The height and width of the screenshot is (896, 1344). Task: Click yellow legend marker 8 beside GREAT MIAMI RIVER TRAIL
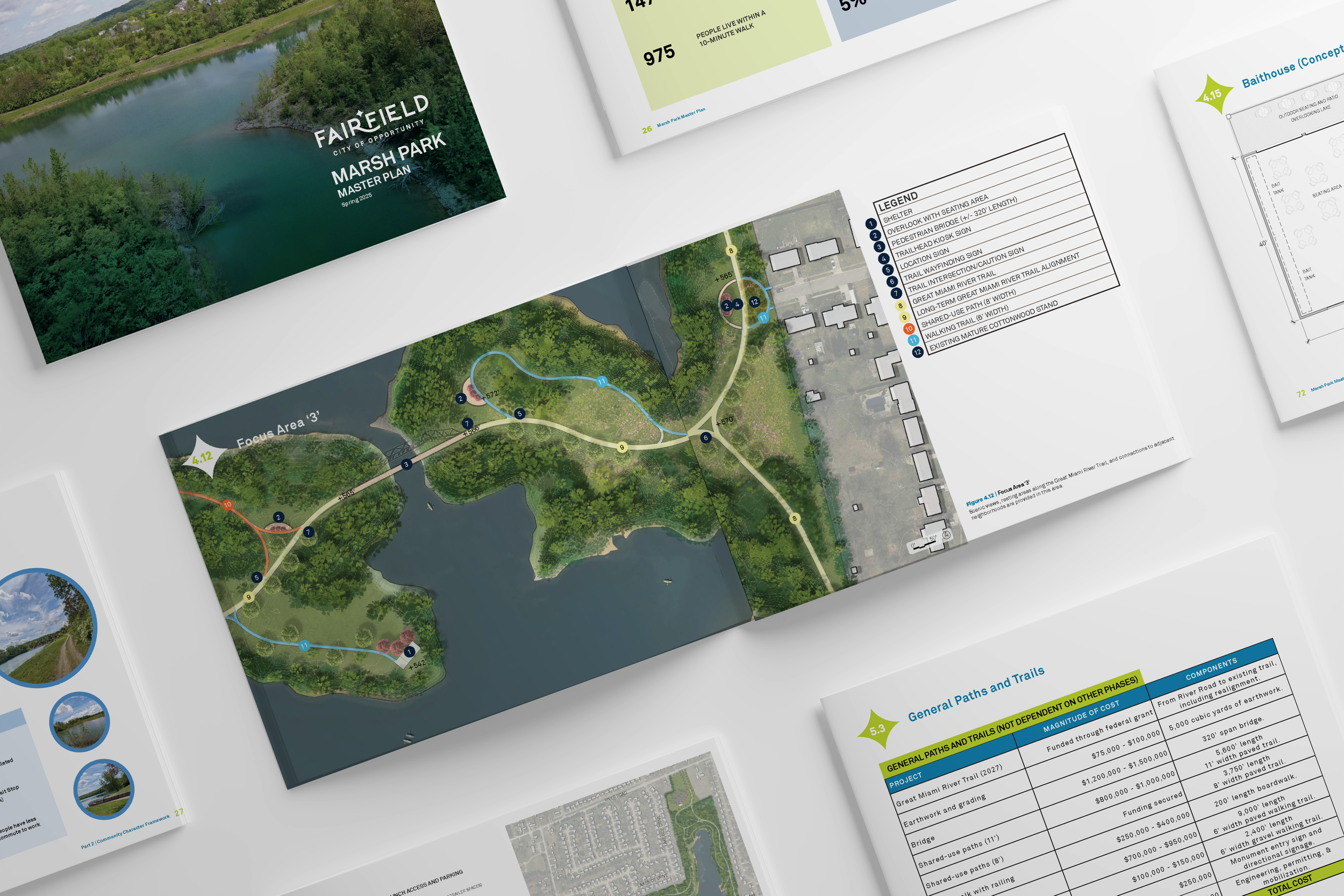tap(900, 305)
